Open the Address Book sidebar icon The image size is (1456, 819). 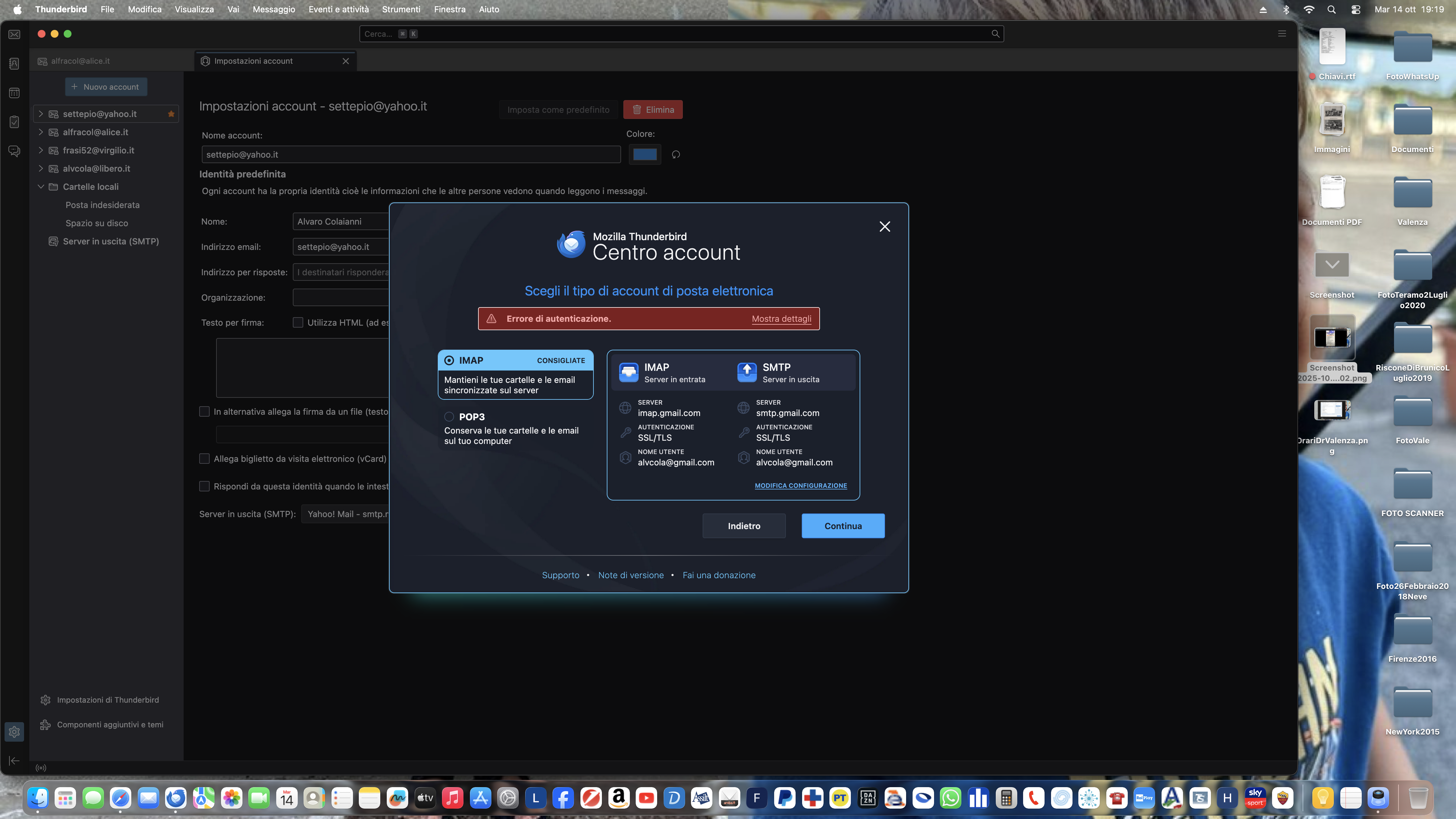click(x=15, y=64)
